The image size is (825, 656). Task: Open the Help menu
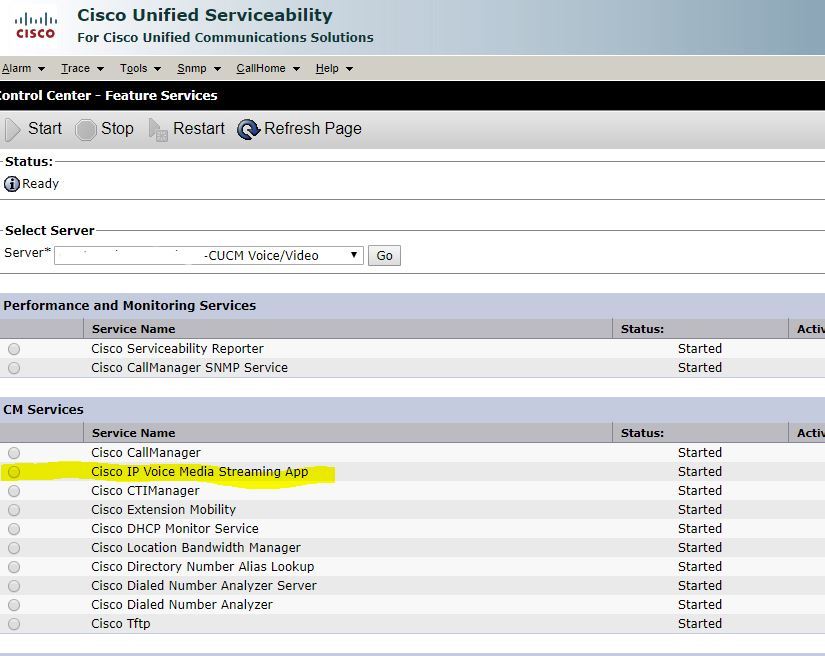328,68
